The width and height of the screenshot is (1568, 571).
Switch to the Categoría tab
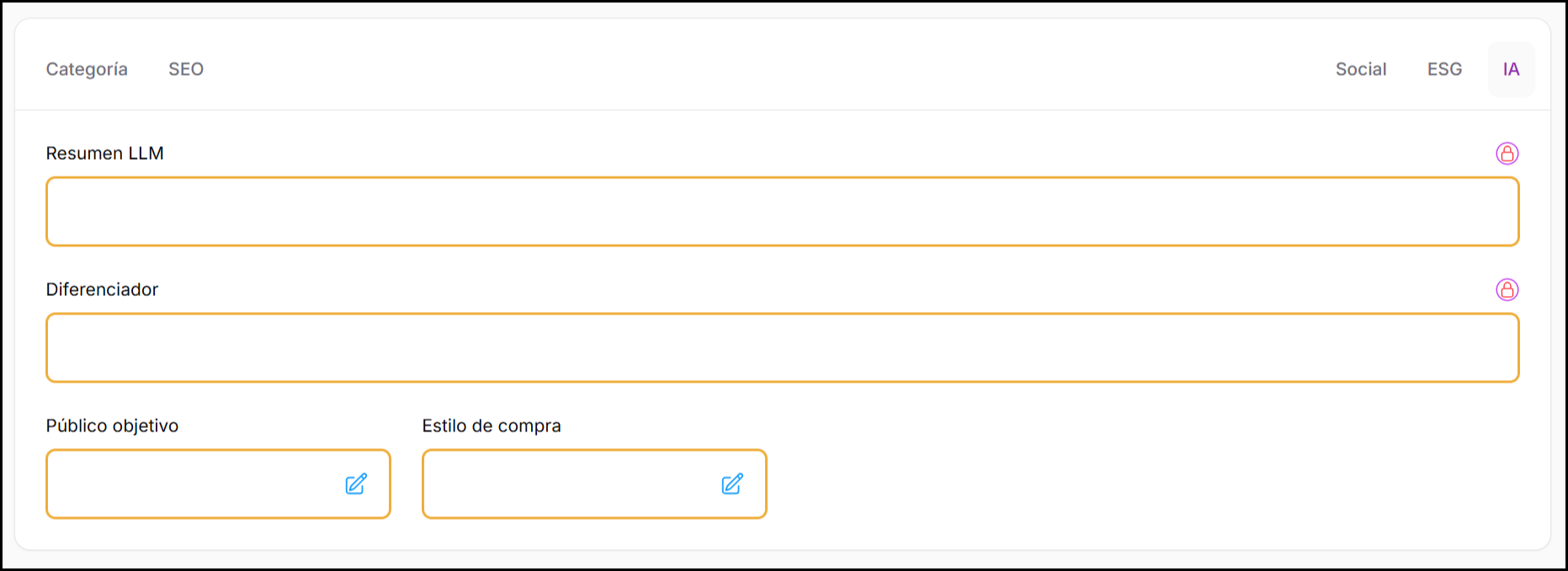tap(87, 69)
